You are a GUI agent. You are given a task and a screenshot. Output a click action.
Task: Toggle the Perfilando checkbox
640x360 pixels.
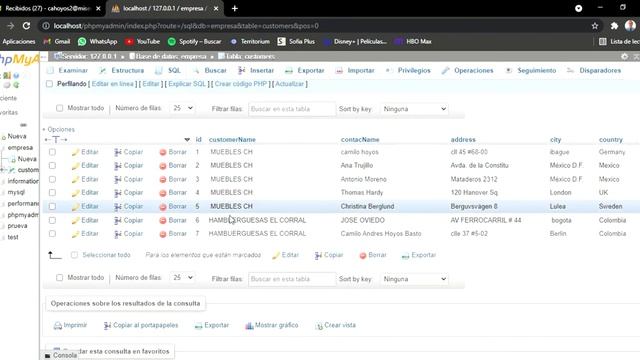pyautogui.click(x=49, y=84)
